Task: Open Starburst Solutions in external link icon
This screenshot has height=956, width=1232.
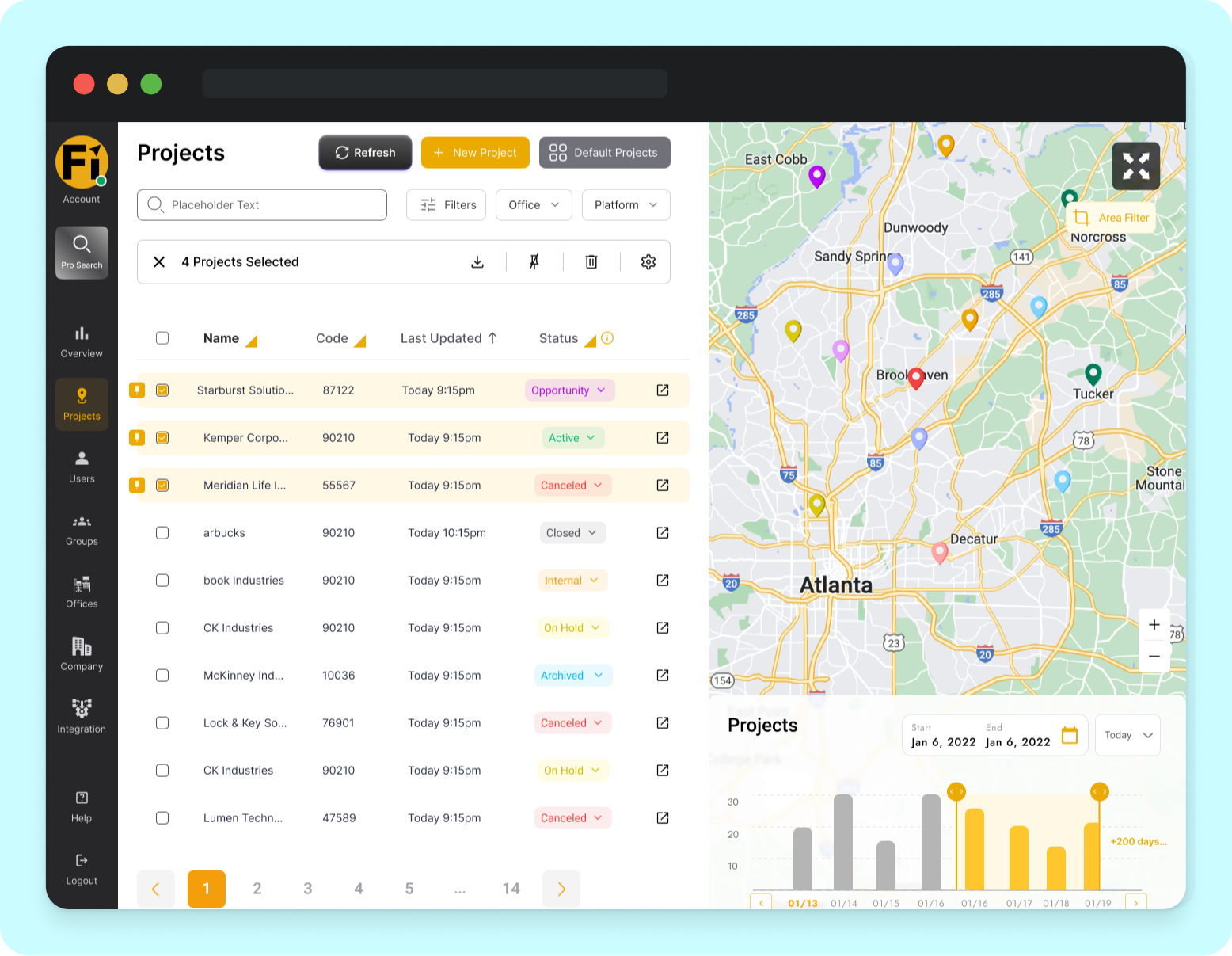Action: (x=663, y=390)
